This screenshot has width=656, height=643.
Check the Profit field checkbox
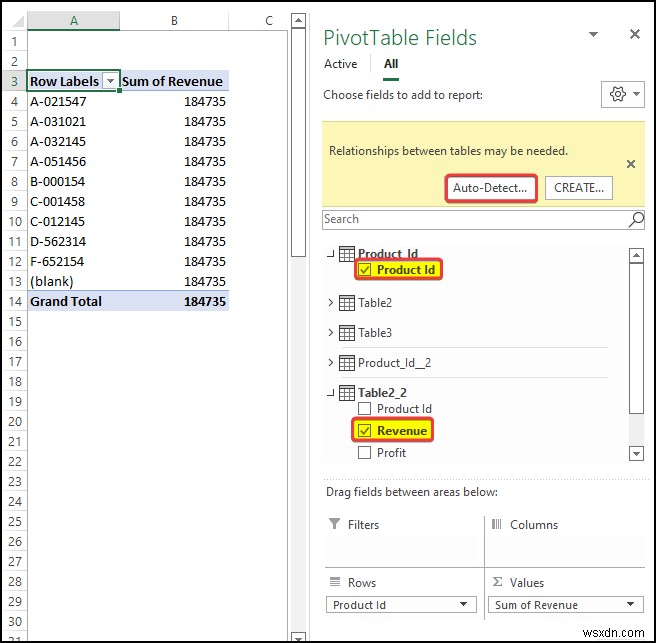point(364,453)
